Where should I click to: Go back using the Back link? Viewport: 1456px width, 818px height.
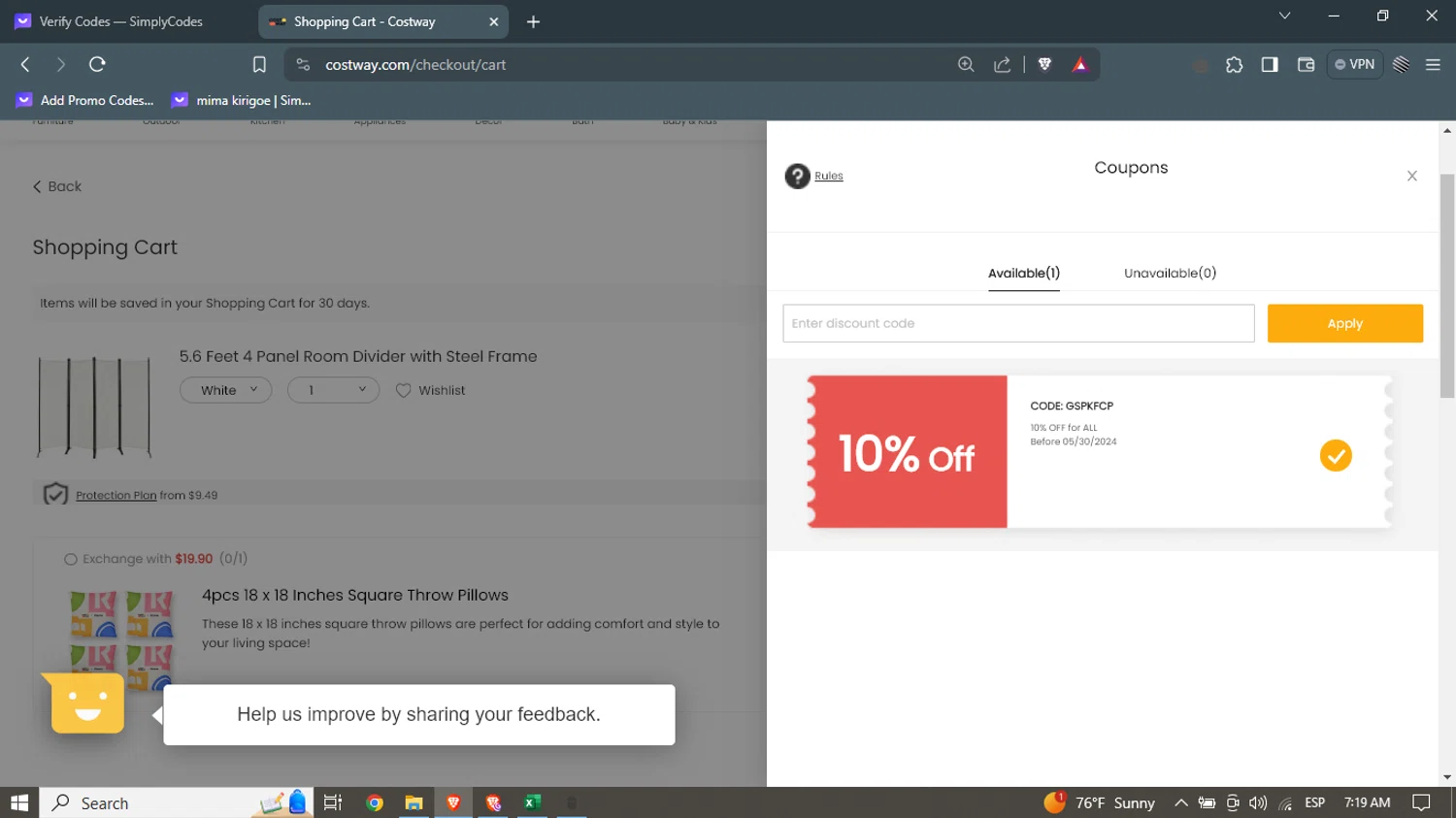pyautogui.click(x=57, y=186)
